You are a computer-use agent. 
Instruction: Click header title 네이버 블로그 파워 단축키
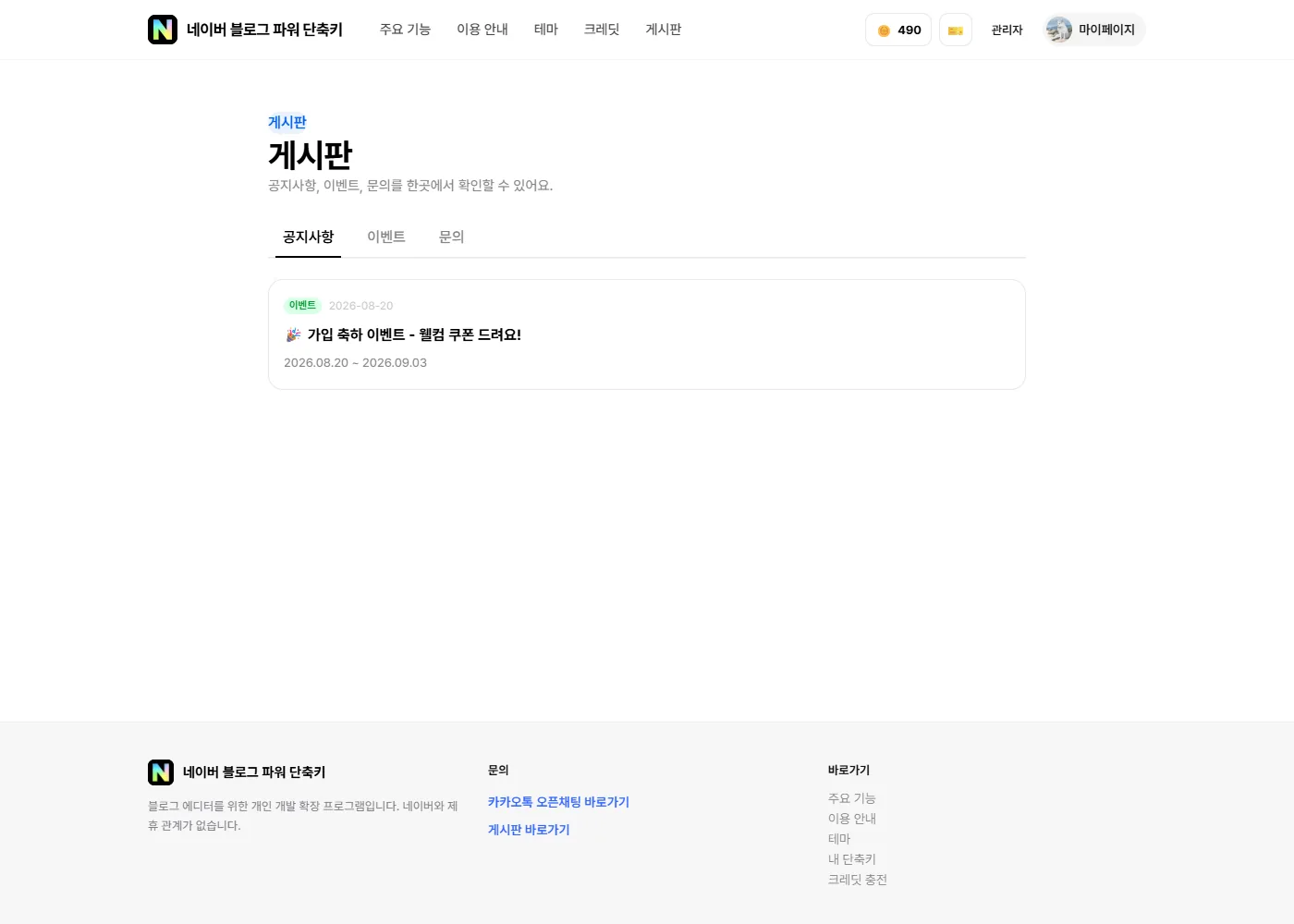(264, 30)
